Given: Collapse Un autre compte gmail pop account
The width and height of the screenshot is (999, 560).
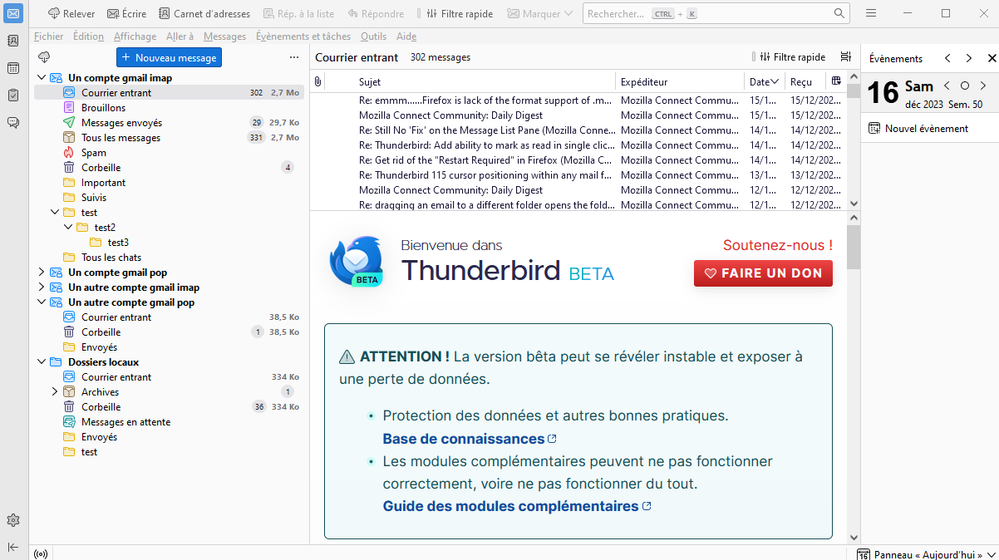Looking at the screenshot, I should (41, 302).
